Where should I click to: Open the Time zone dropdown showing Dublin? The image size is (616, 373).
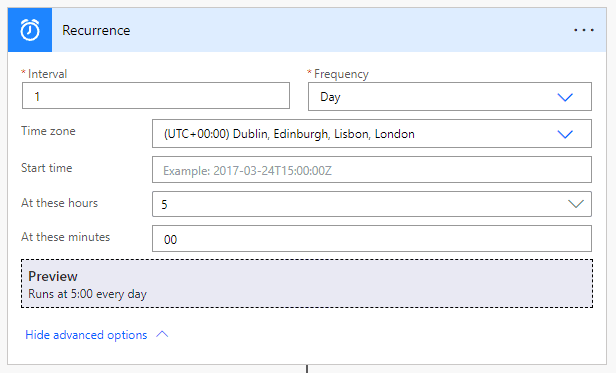[372, 134]
